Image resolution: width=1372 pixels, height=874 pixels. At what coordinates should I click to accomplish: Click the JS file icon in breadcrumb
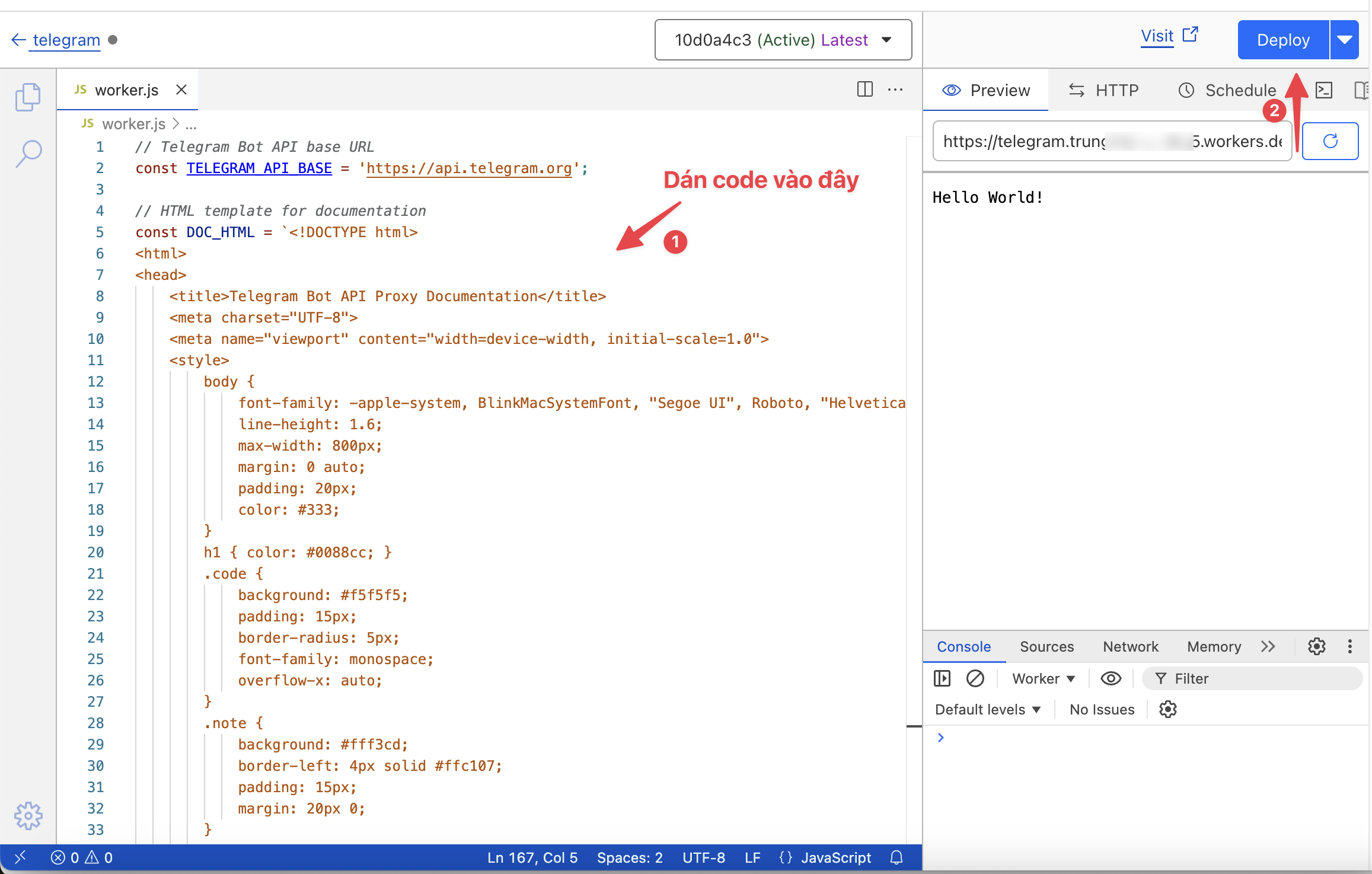(x=88, y=123)
